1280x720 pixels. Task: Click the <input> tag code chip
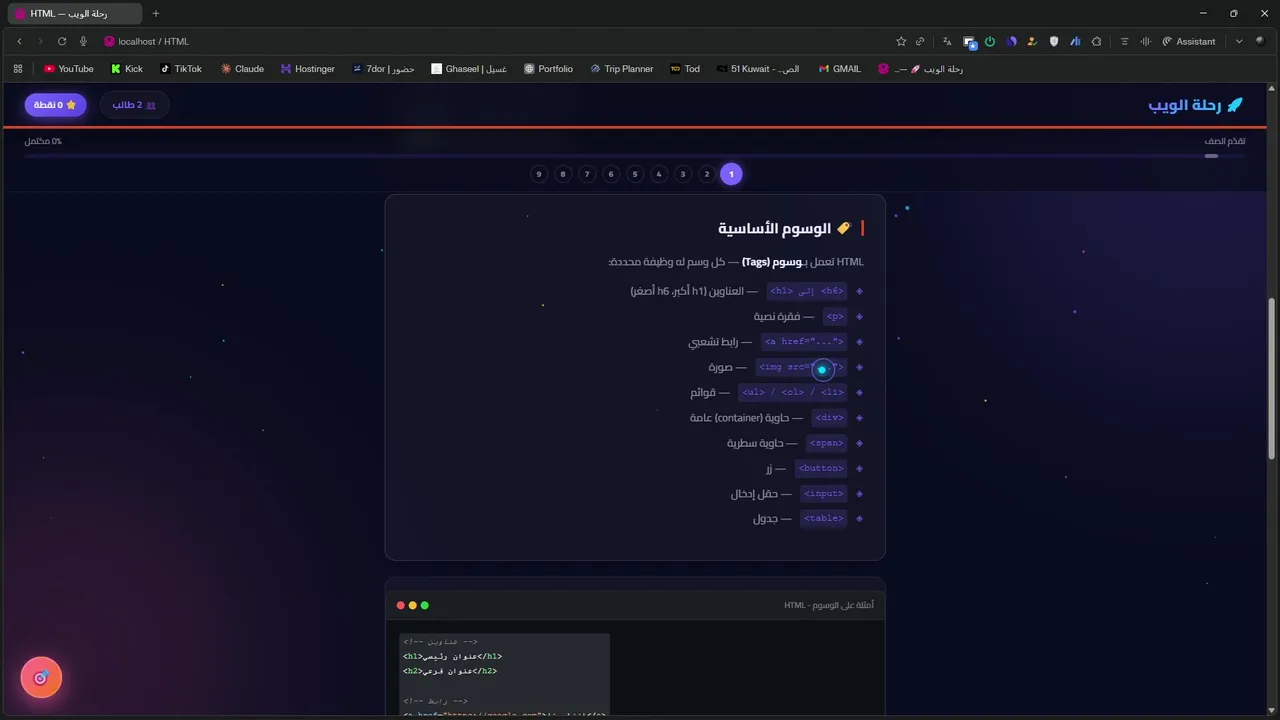pos(824,493)
